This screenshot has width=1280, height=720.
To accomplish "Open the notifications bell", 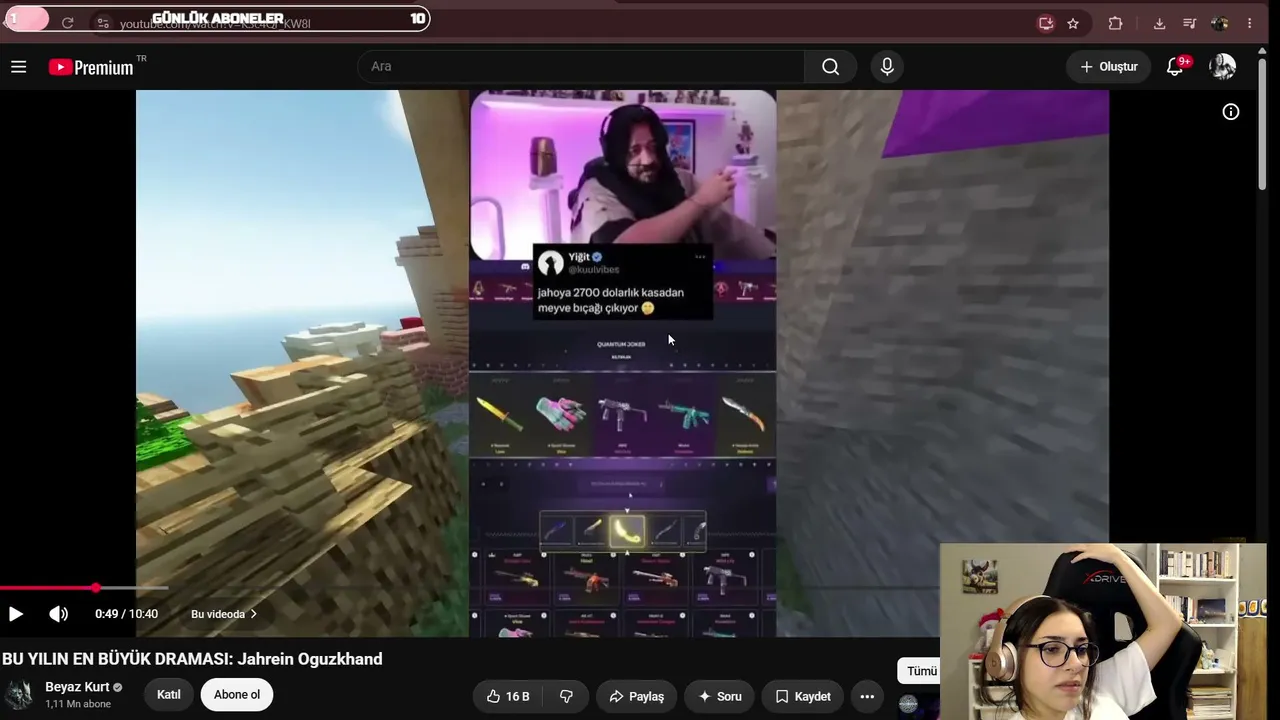I will 1176,67.
